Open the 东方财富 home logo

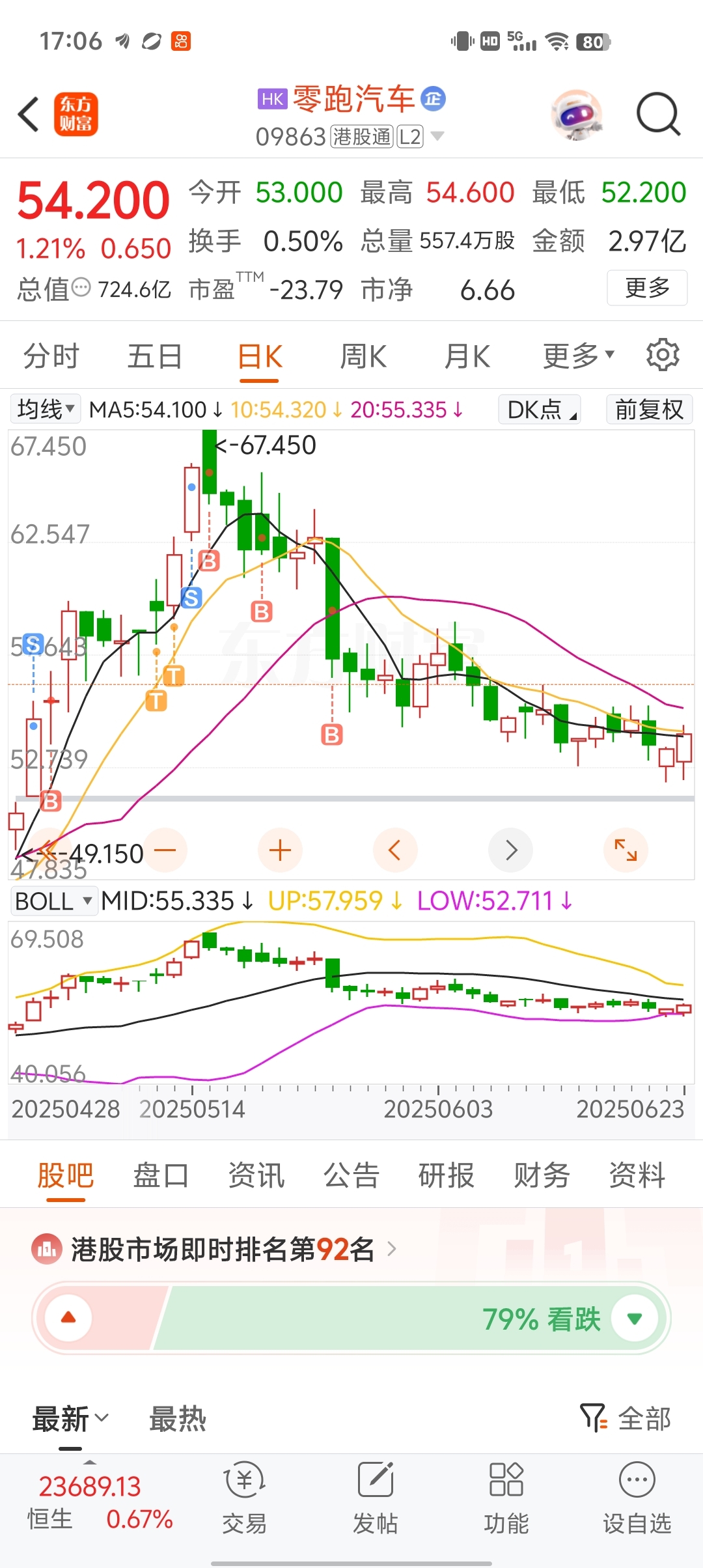(x=76, y=114)
